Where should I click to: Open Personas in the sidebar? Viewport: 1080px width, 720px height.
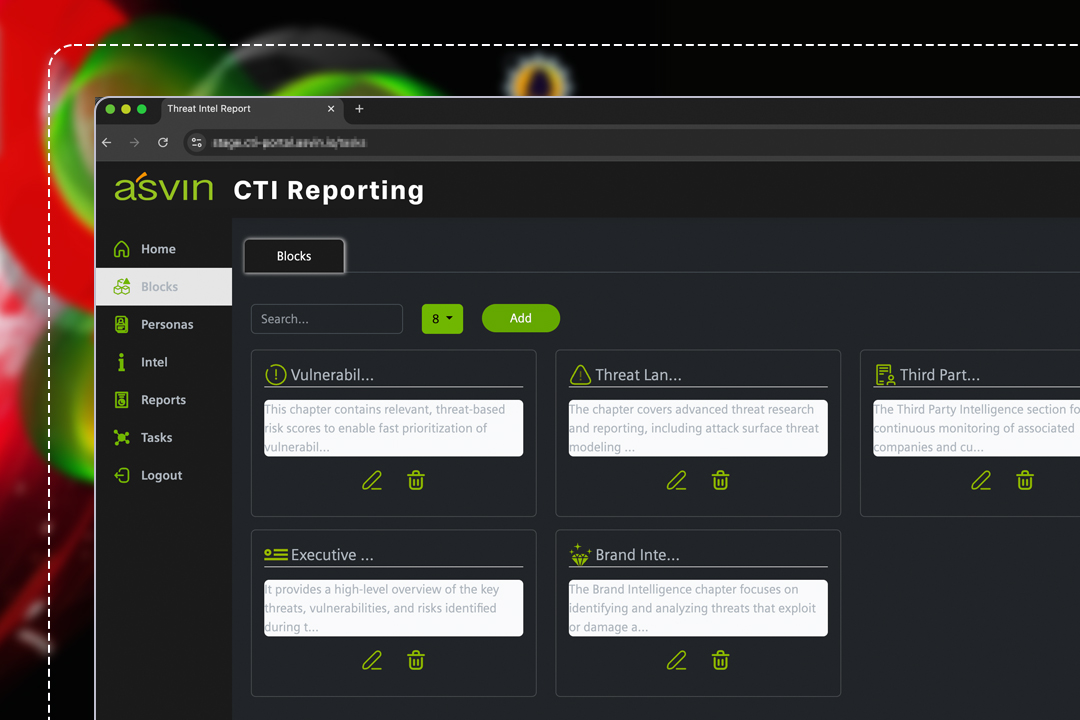click(x=166, y=325)
